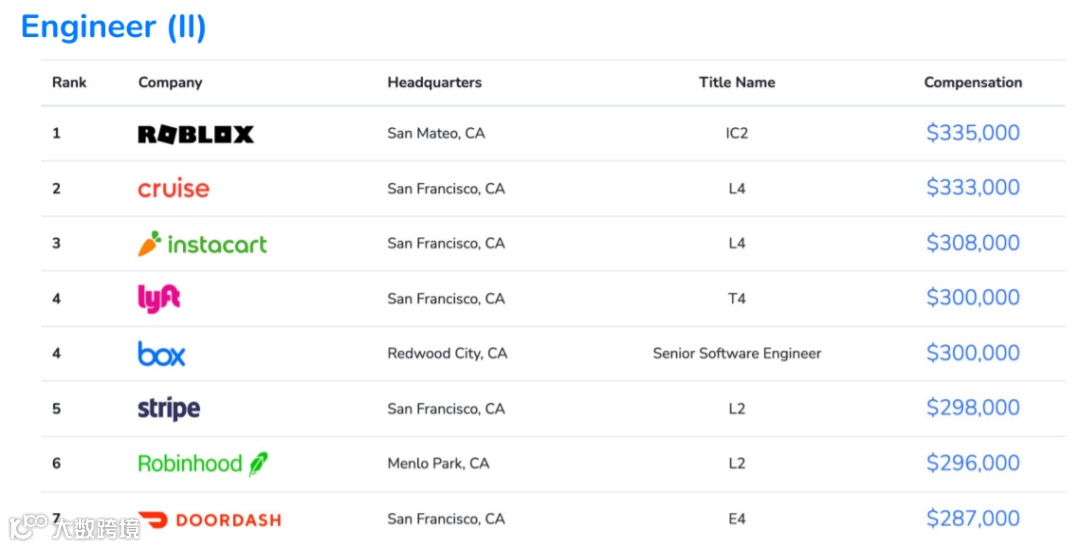Screen dimensions: 1080x548
Task: Select the DoorDash logo
Action: point(209,519)
